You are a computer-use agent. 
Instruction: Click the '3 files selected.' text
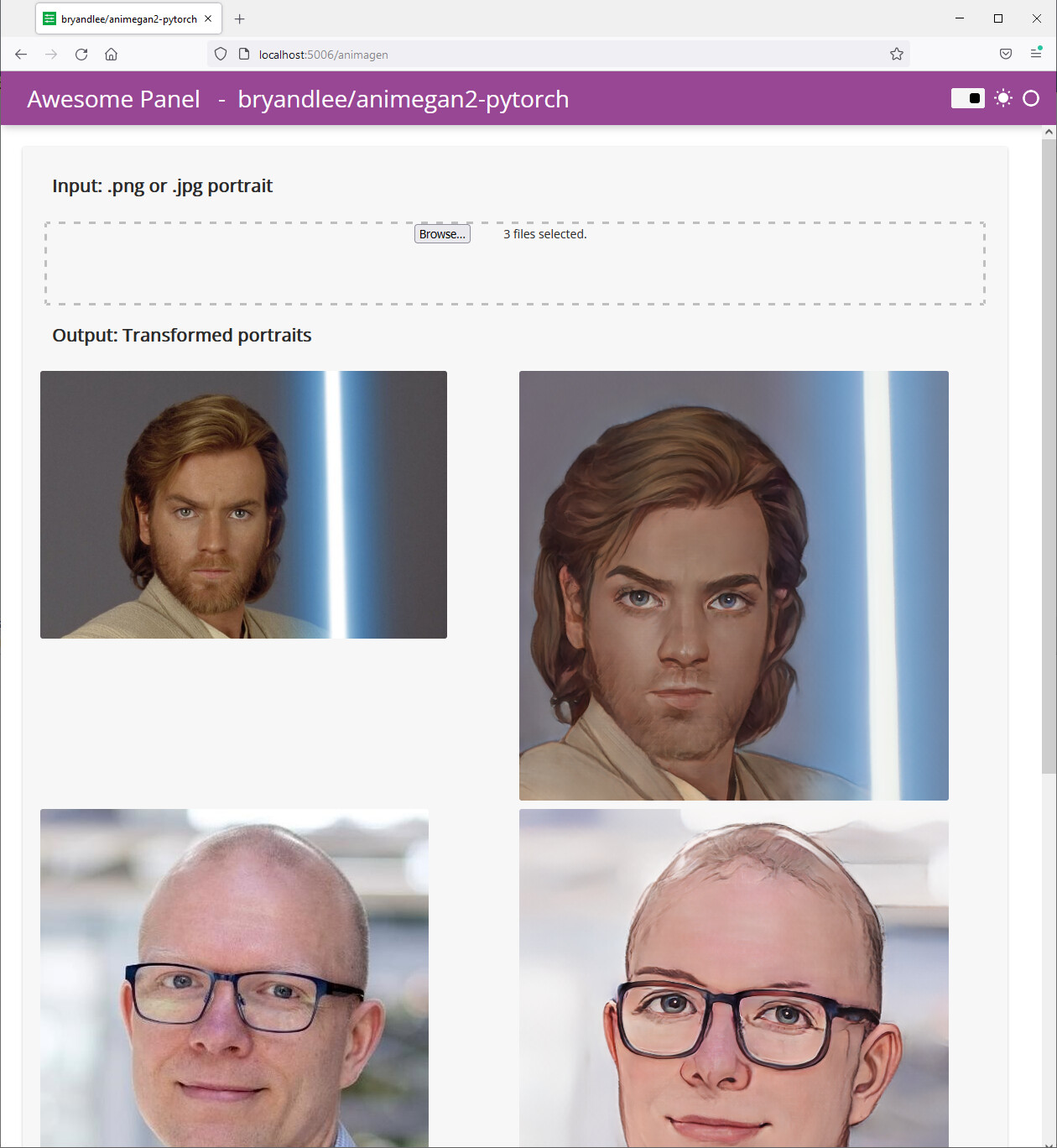pos(545,234)
